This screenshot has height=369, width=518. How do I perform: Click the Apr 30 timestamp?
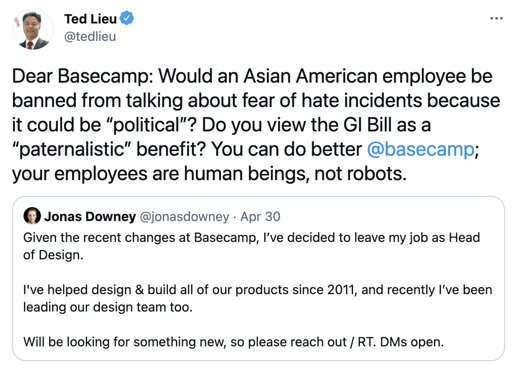[260, 217]
